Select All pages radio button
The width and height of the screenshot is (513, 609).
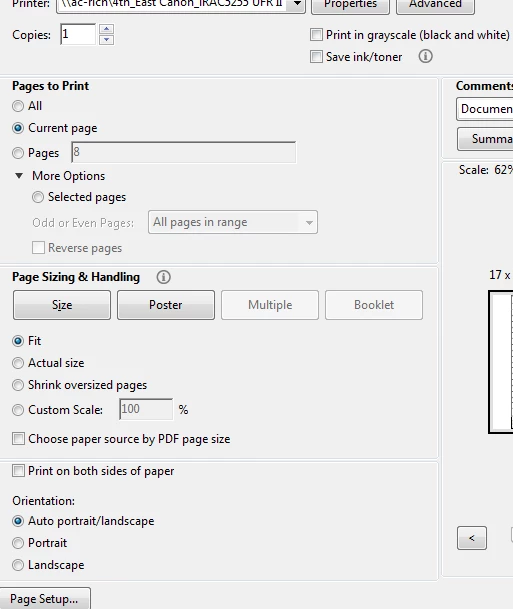coord(18,106)
